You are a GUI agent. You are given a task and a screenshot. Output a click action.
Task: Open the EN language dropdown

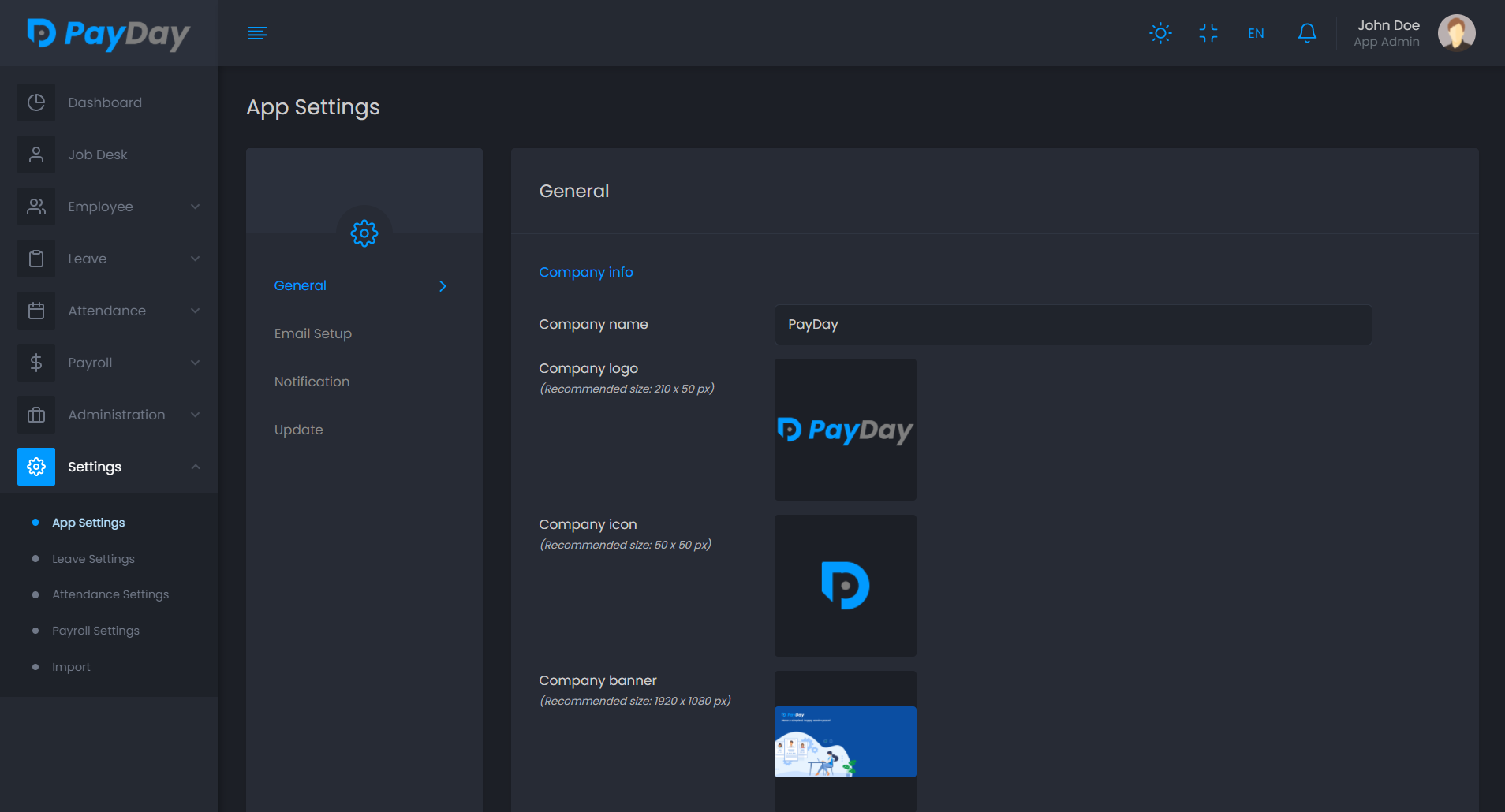(1256, 33)
